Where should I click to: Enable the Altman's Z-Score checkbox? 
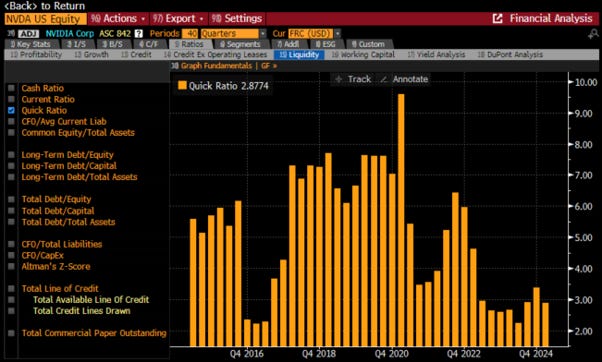(x=12, y=266)
